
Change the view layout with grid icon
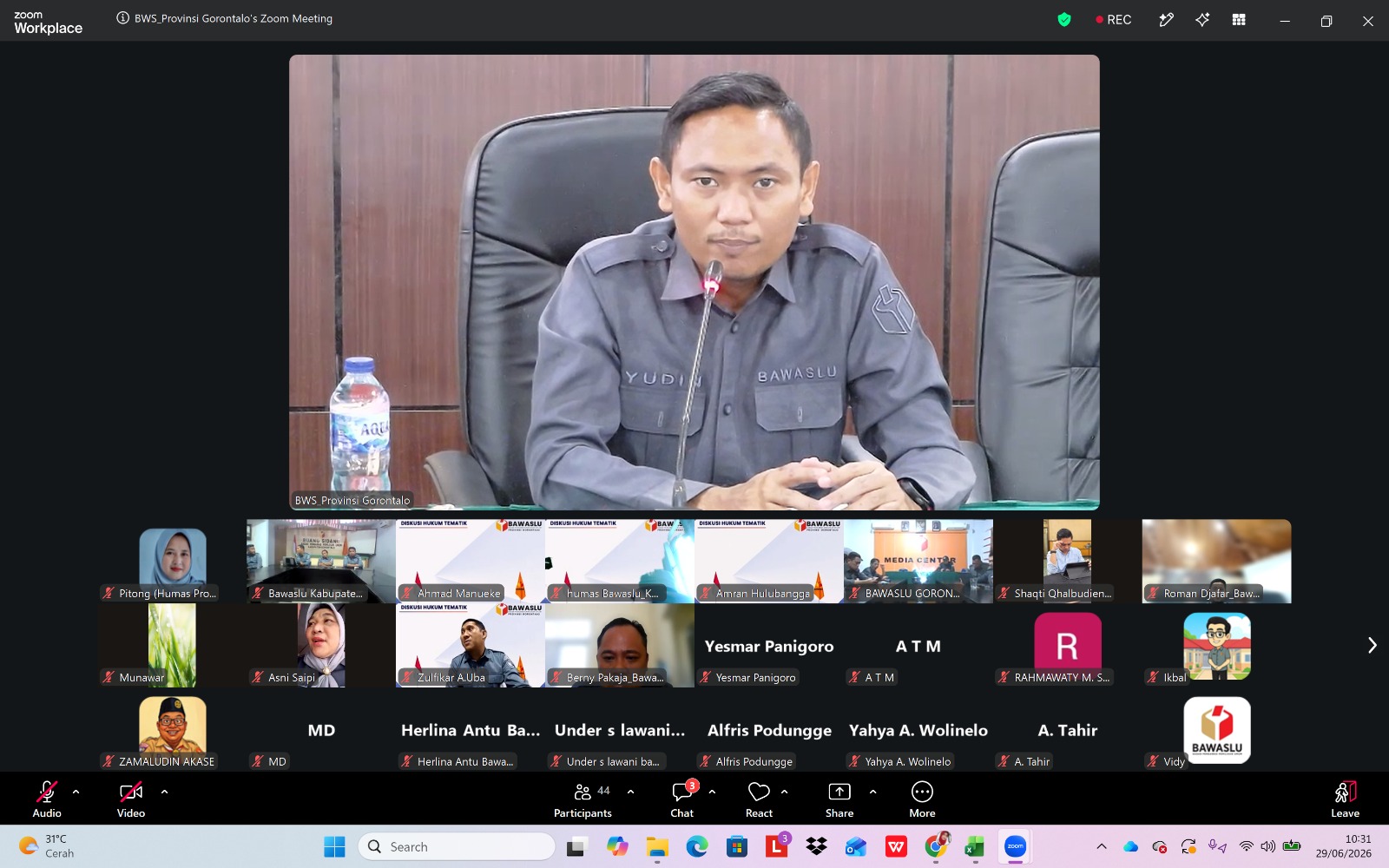[1239, 19]
